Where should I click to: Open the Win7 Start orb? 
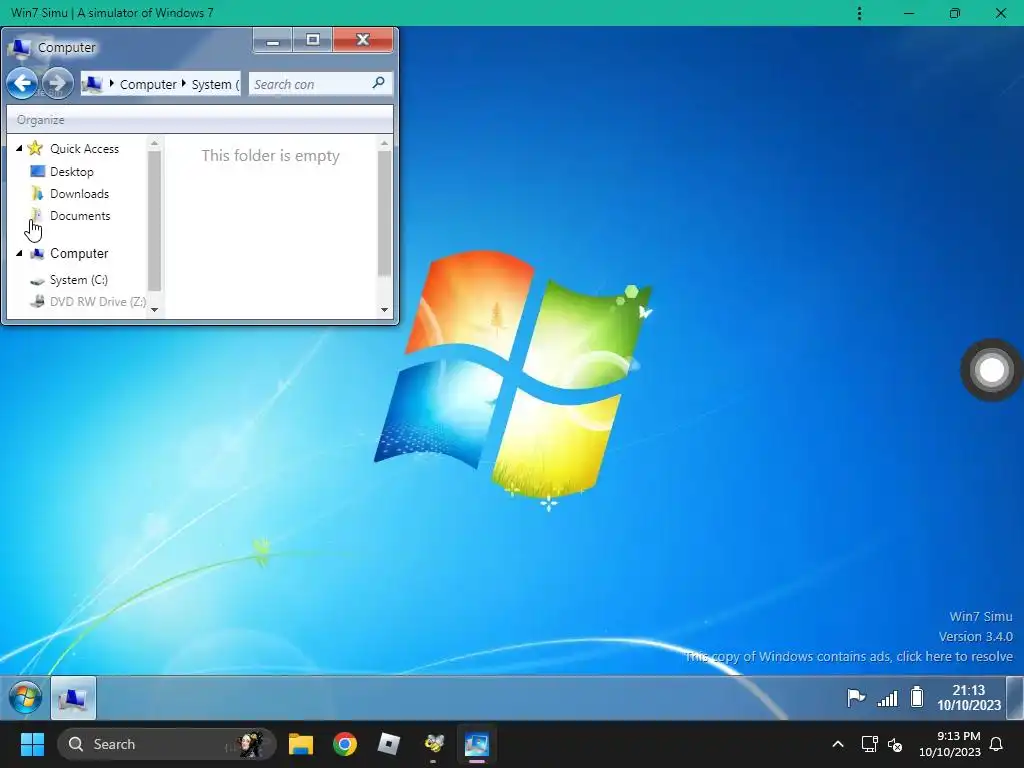coord(25,697)
